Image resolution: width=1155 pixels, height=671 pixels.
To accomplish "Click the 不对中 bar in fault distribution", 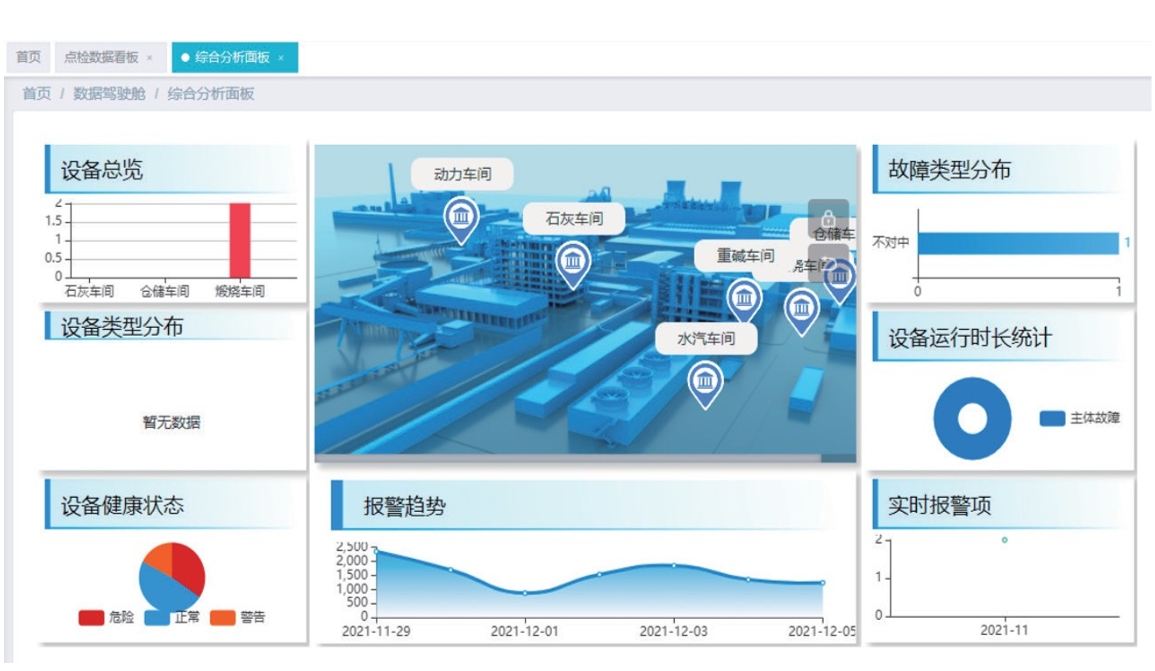I will tap(1017, 243).
